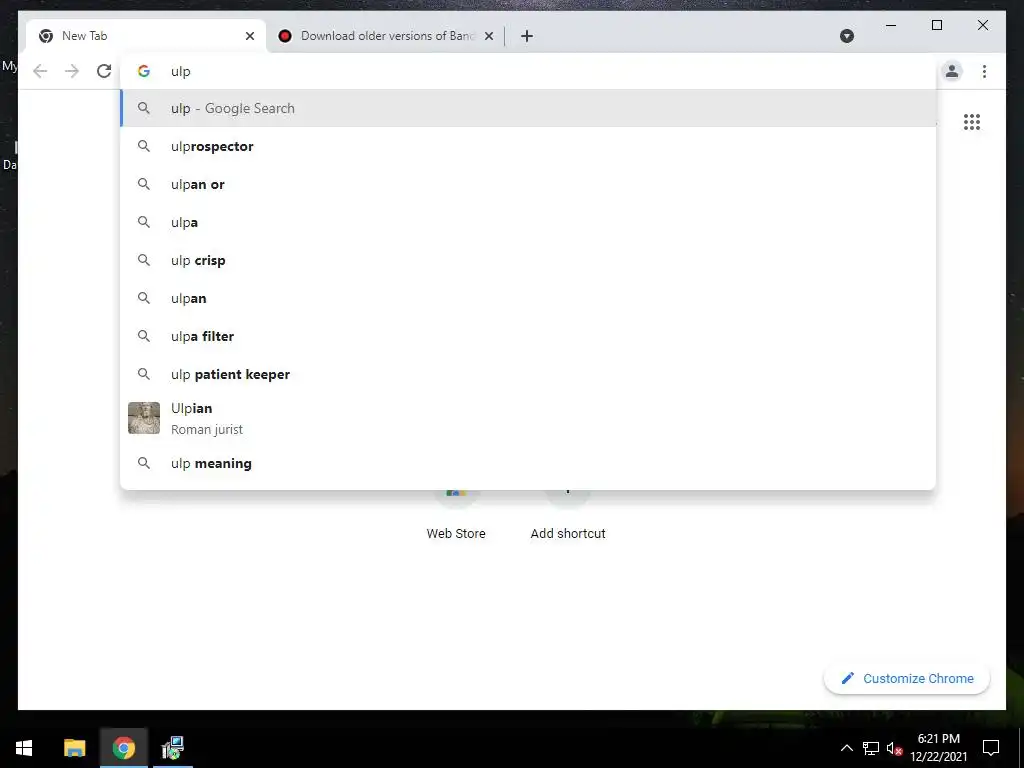Pick the 'ulpa filter' suggestion
1024x768 pixels.
[x=528, y=336]
